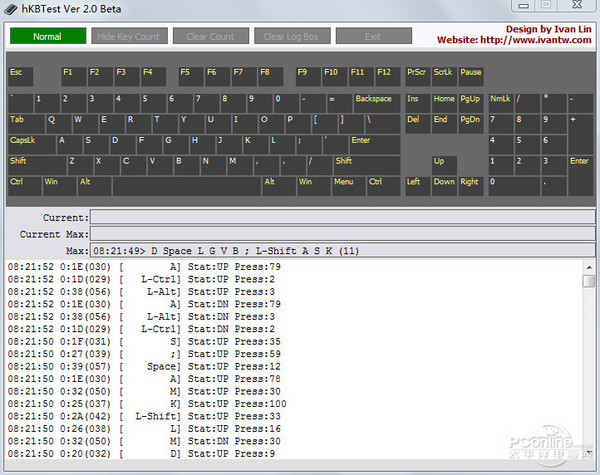This screenshot has height=475, width=600.
Task: Click the F12 key tile
Action: point(388,77)
